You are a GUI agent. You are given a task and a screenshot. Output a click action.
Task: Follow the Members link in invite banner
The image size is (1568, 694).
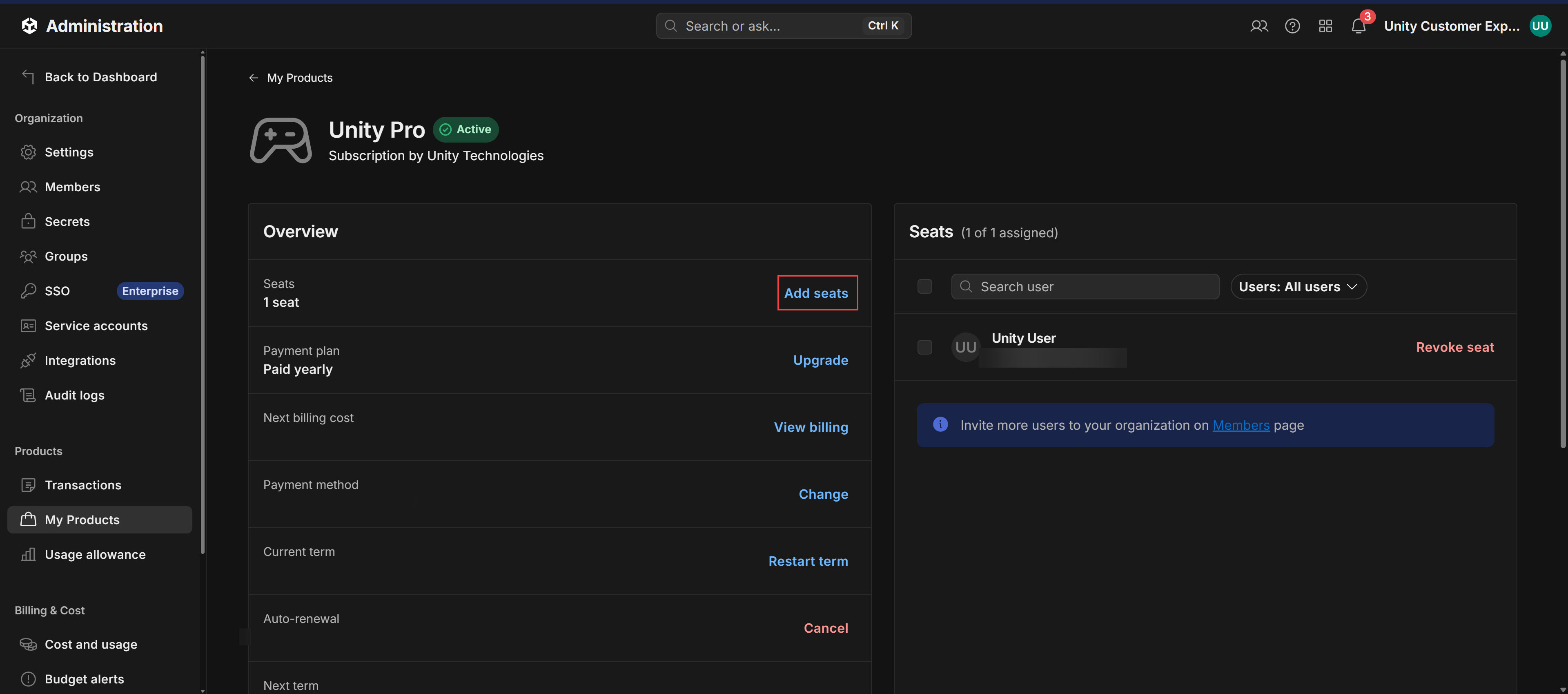(x=1241, y=425)
